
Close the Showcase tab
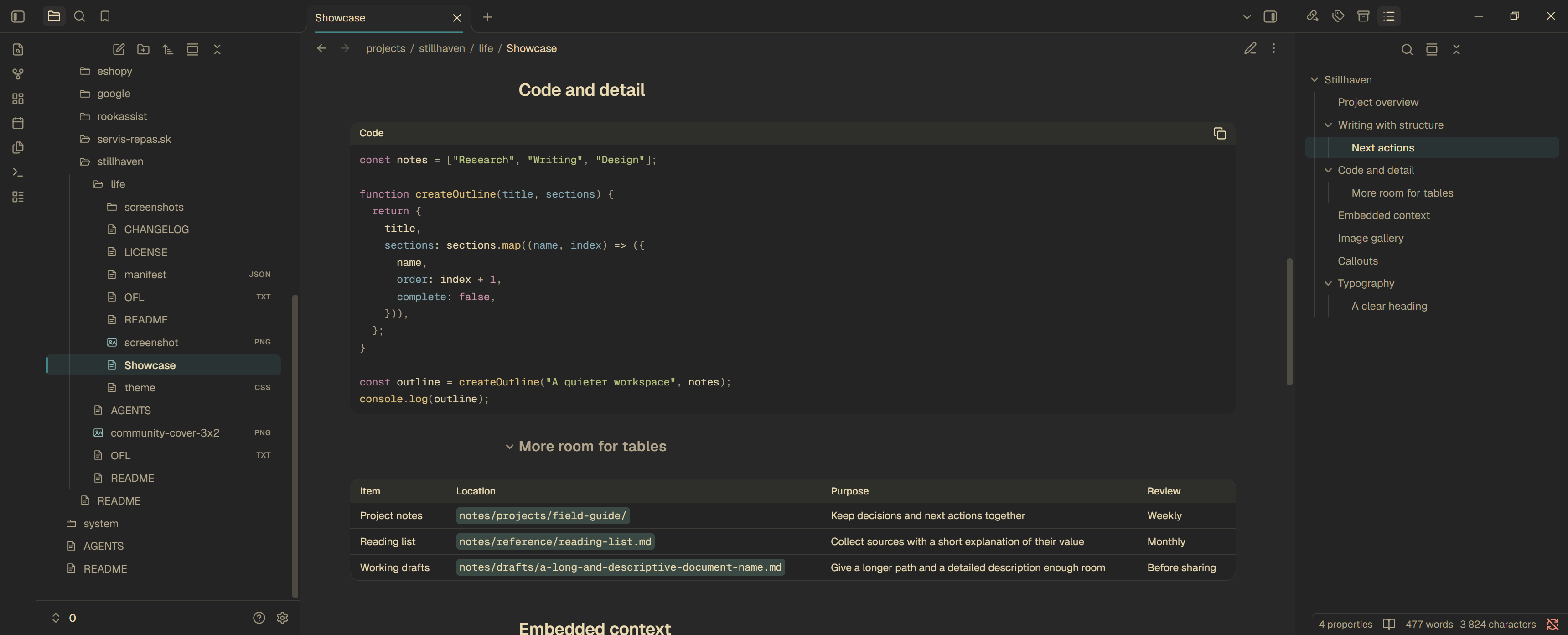(457, 18)
